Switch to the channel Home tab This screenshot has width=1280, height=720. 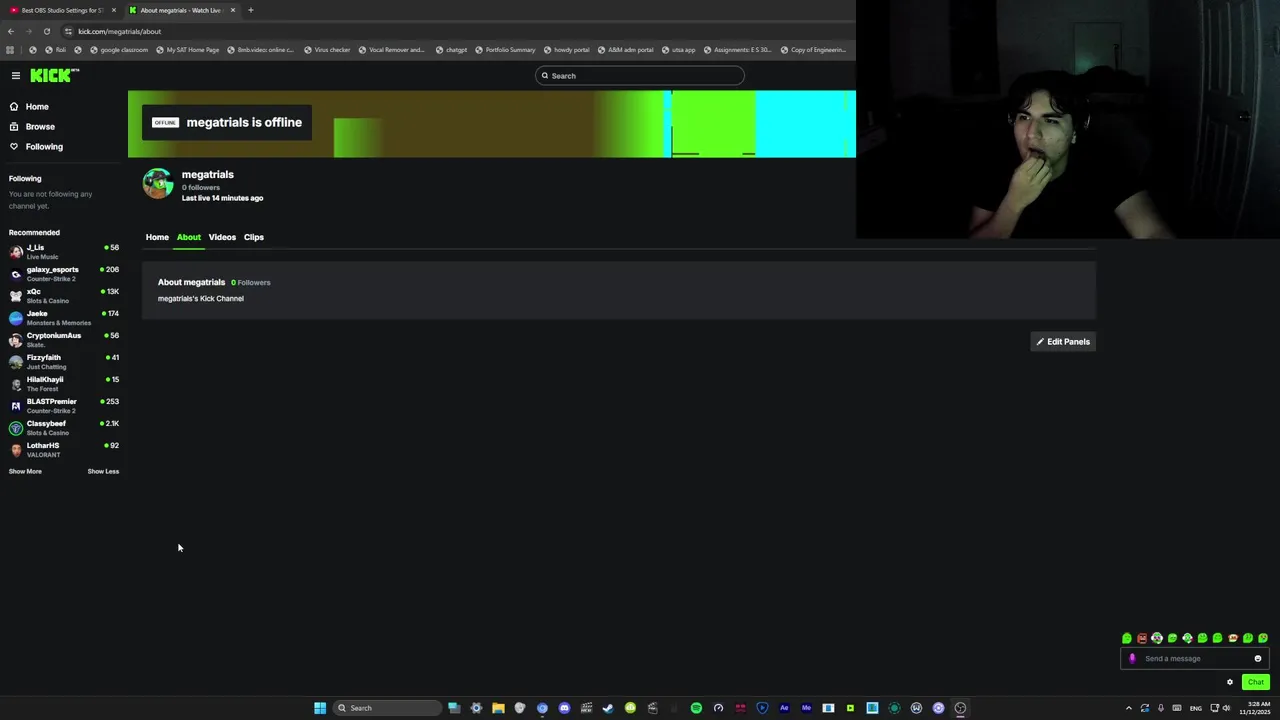click(157, 237)
